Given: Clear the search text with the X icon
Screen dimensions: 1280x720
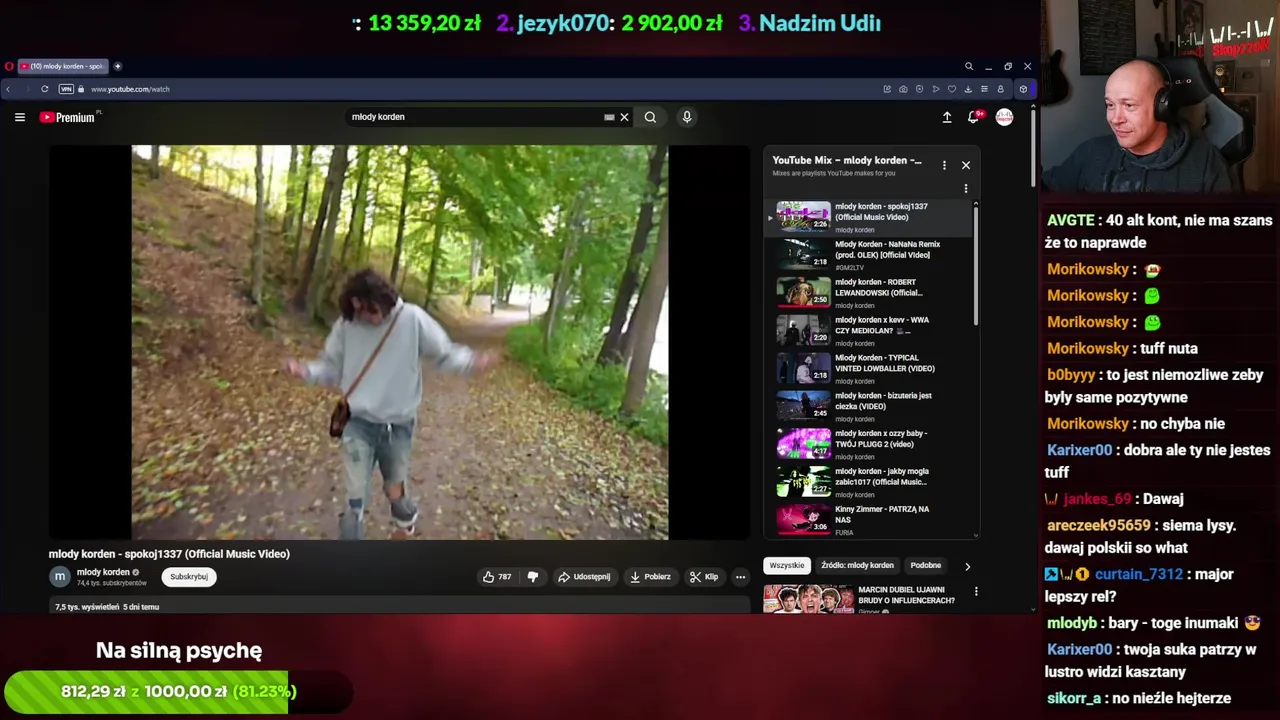Looking at the screenshot, I should [624, 117].
